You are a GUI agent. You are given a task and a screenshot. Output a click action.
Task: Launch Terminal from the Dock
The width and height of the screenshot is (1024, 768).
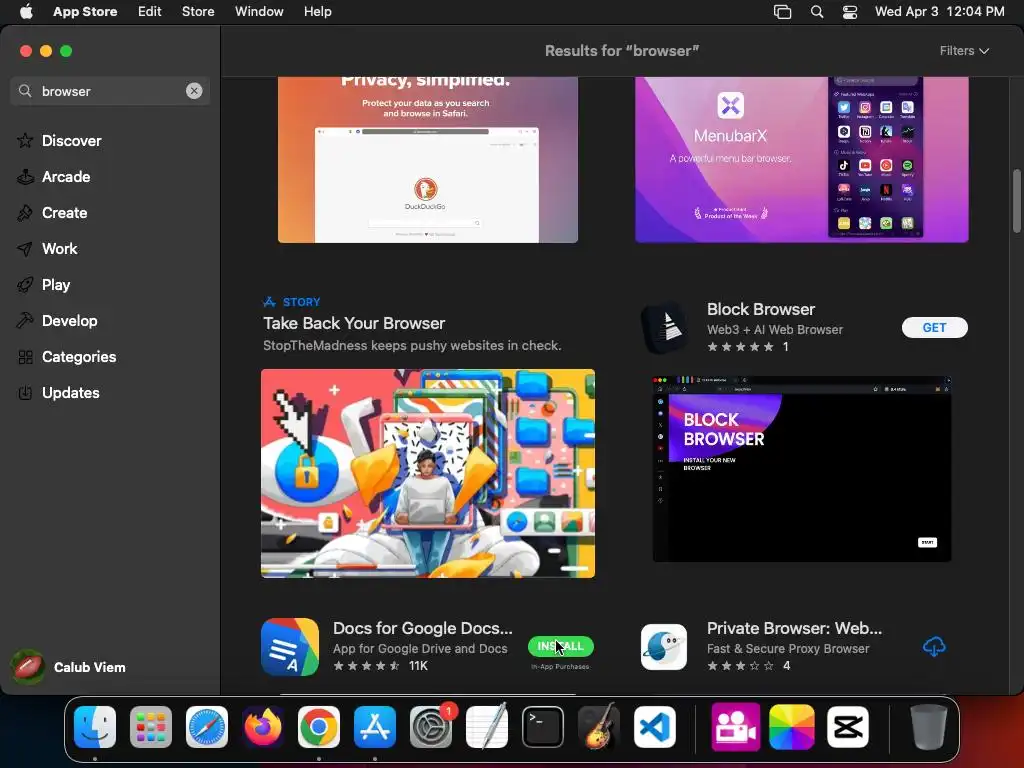pos(543,727)
